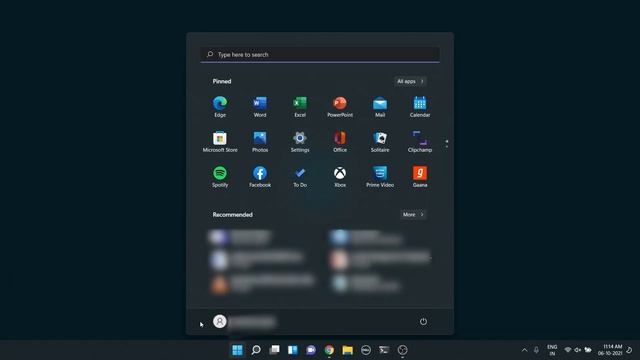Open the Edge browser from pinned apps
Image resolution: width=640 pixels, height=360 pixels.
(220, 107)
